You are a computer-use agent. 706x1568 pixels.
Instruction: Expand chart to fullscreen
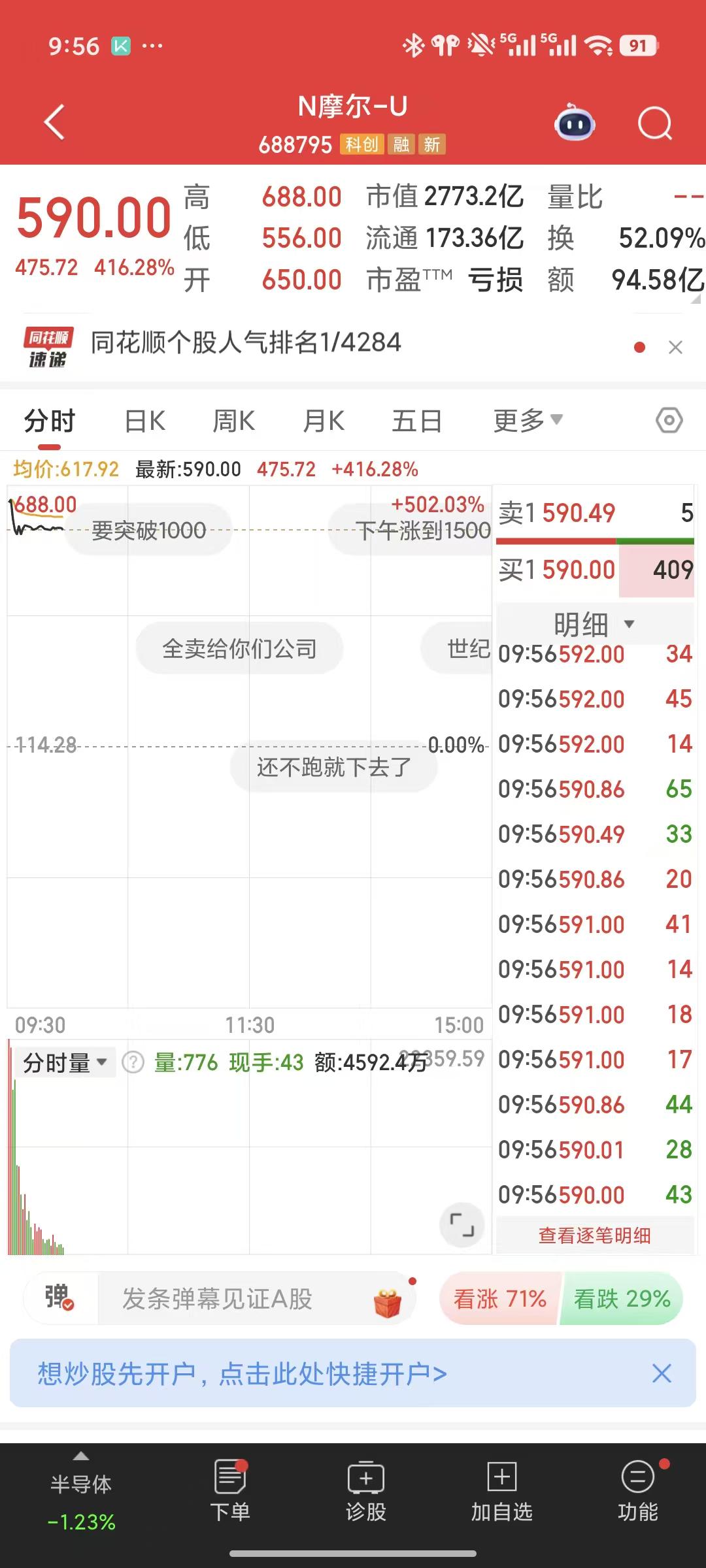pos(462,1224)
